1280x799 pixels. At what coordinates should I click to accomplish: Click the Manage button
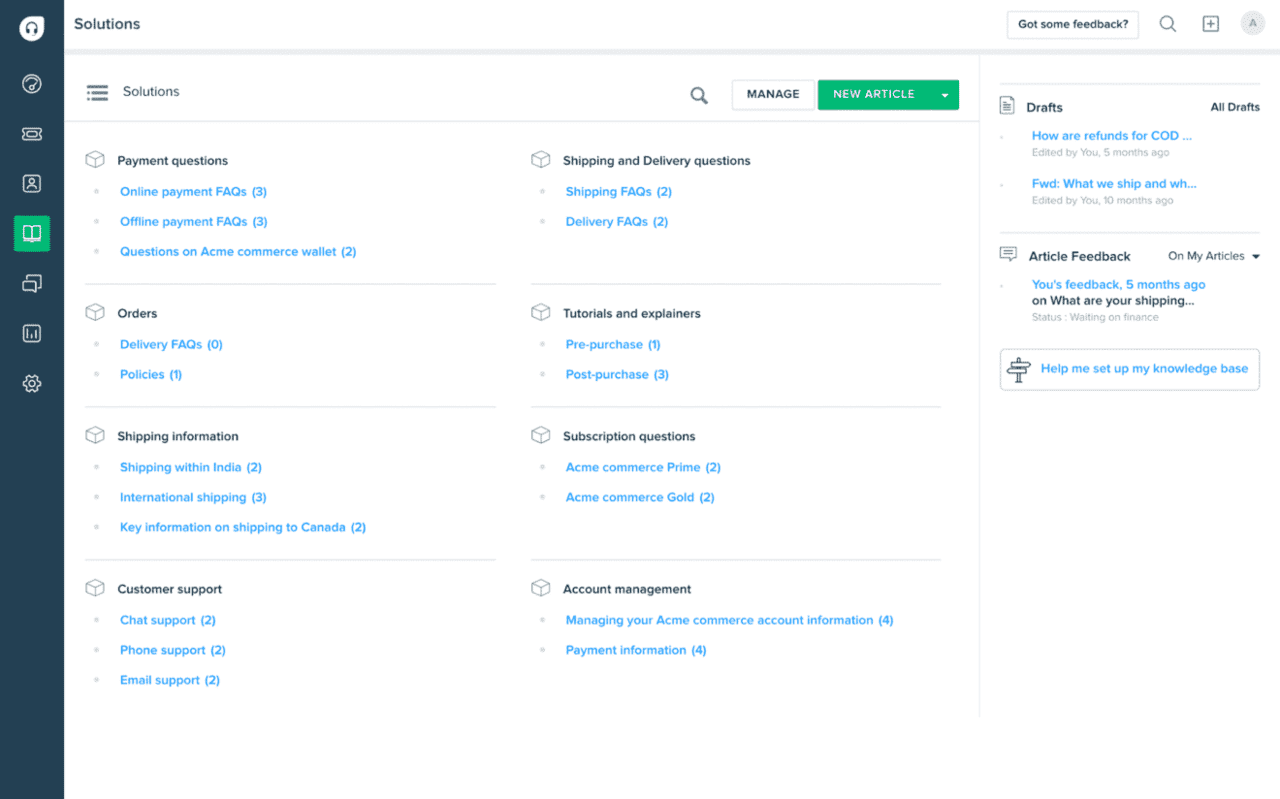coord(773,95)
